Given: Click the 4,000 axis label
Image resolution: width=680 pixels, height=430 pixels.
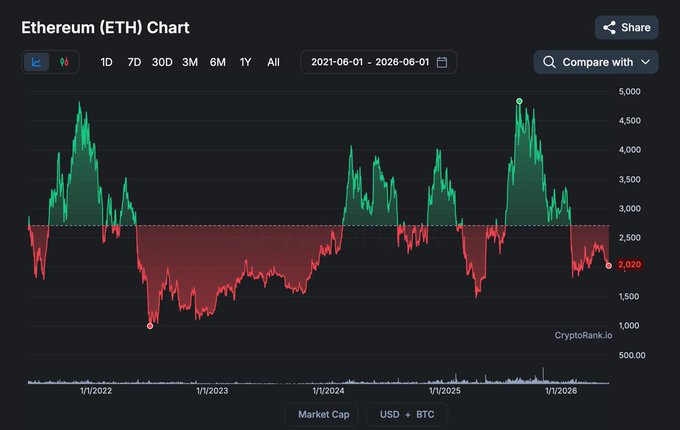Looking at the screenshot, I should [629, 150].
